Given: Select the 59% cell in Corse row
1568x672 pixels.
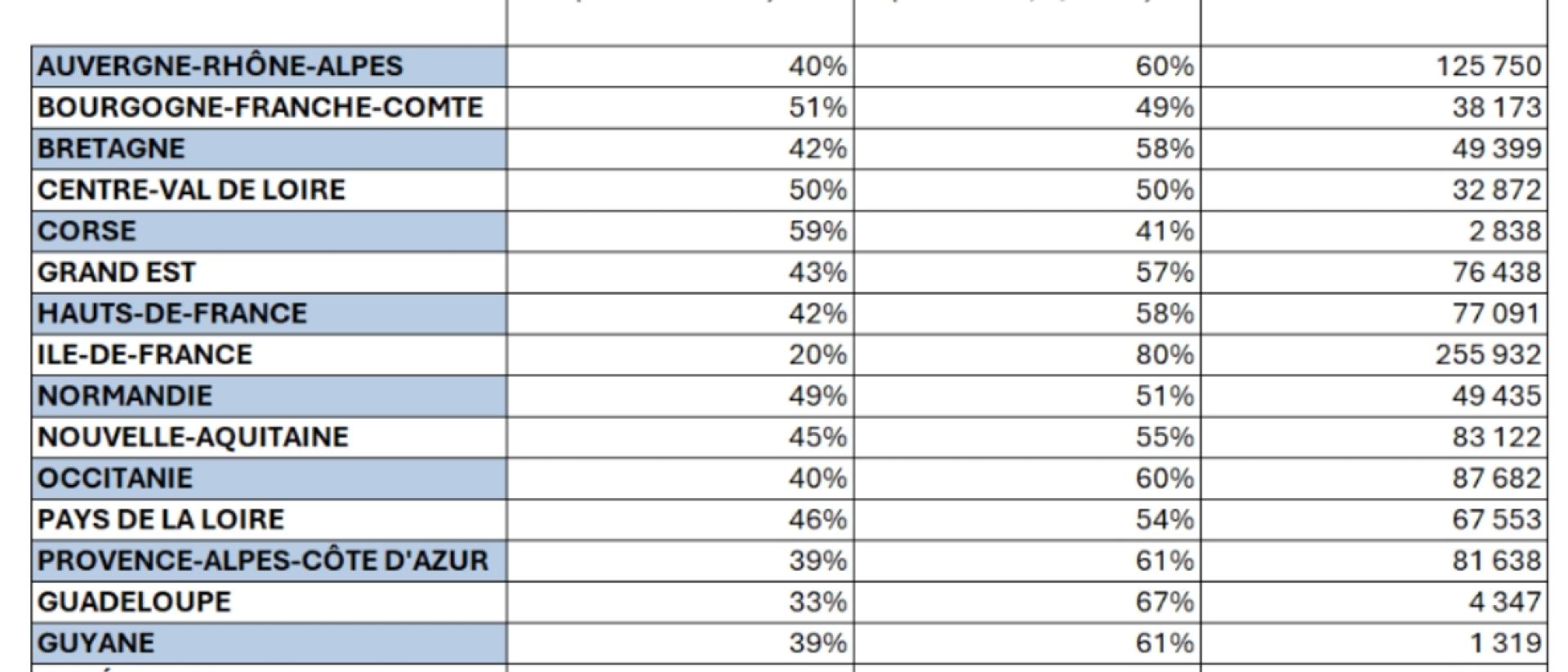Looking at the screenshot, I should tap(817, 231).
